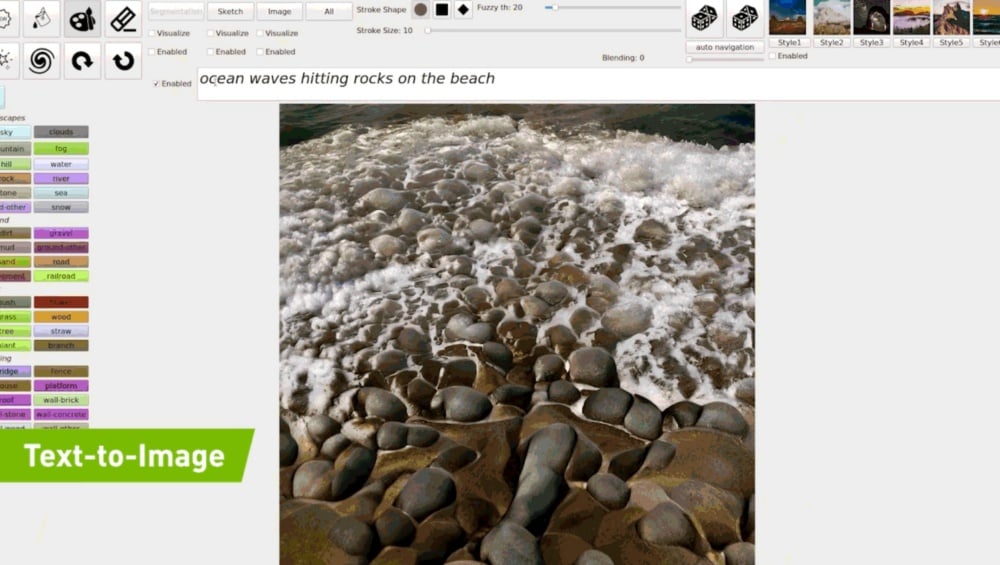This screenshot has width=1000, height=565.
Task: Pick the ground-other label swatch
Action: 61,247
